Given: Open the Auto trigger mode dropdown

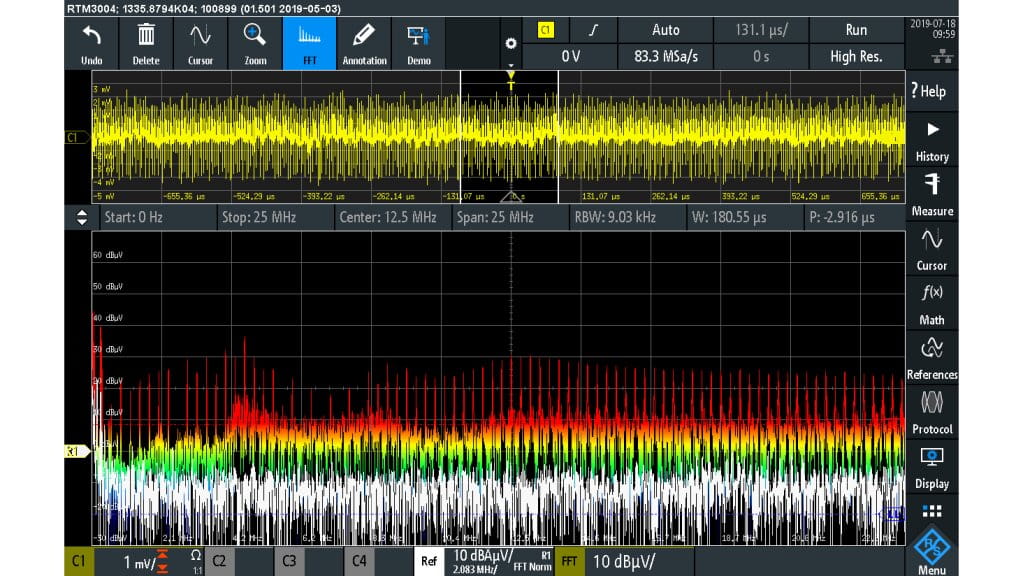Looking at the screenshot, I should [665, 30].
